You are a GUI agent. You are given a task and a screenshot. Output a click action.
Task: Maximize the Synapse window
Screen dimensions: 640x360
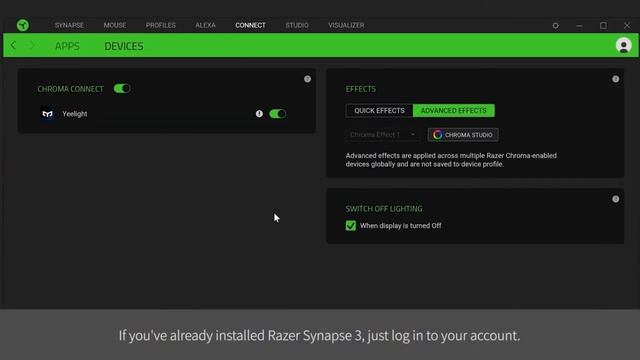pos(603,25)
